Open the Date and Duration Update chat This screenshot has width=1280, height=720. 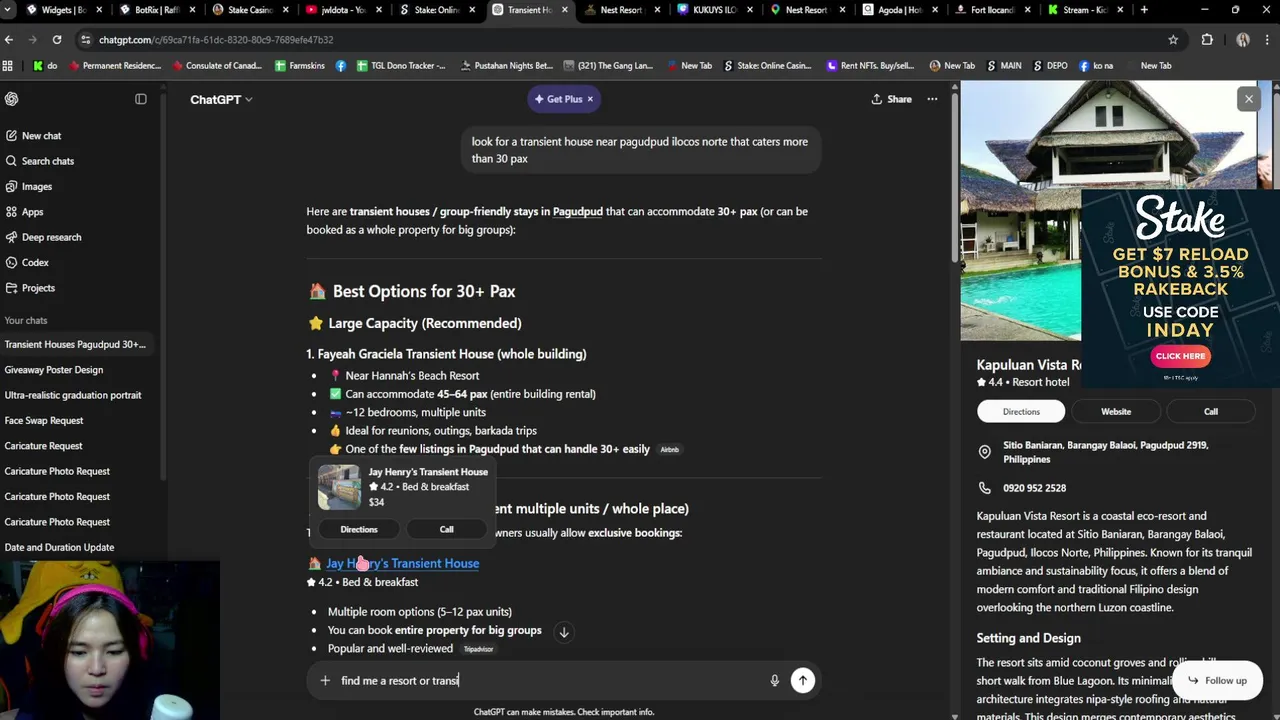pyautogui.click(x=59, y=547)
